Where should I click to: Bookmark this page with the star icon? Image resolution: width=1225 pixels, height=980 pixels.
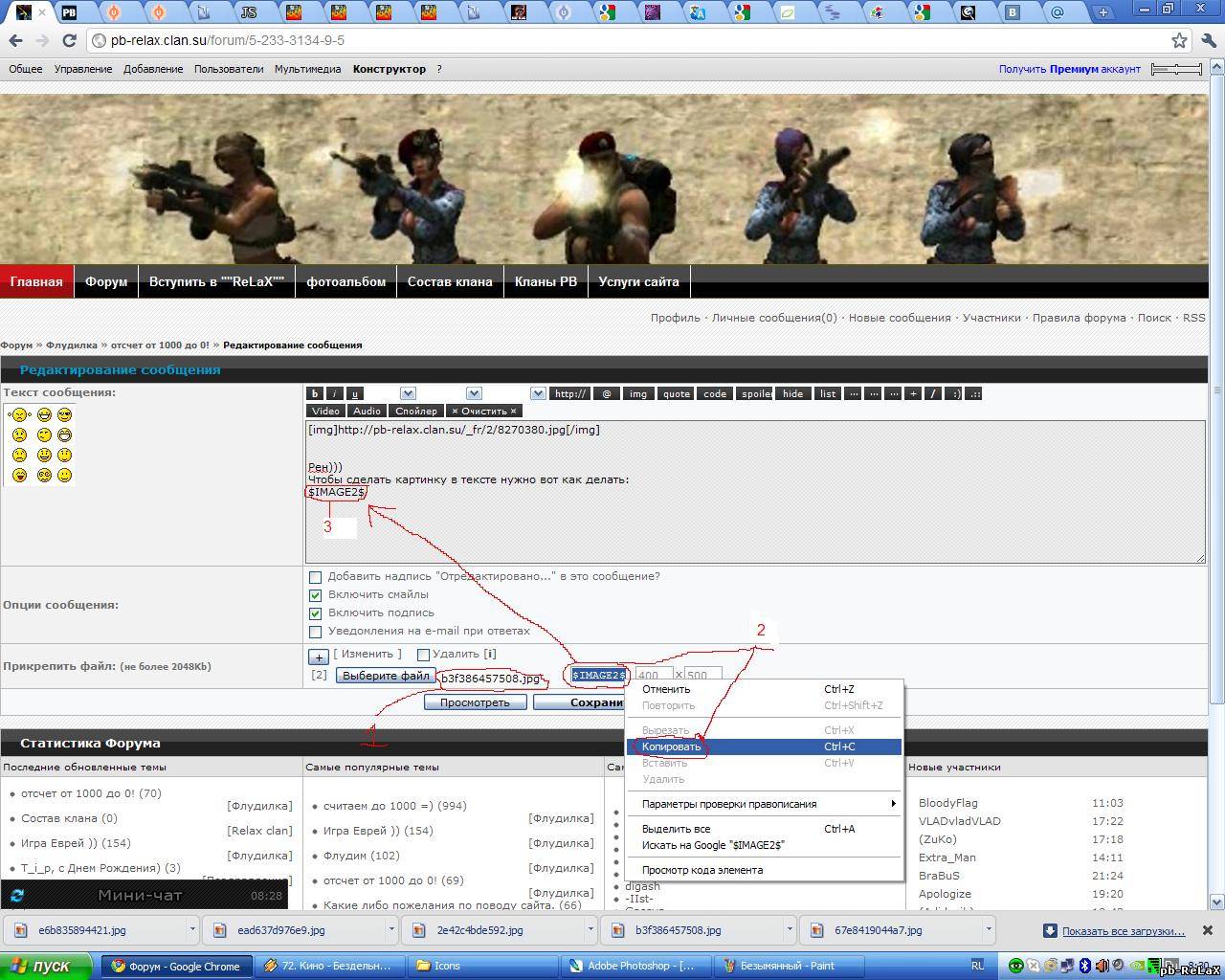point(1180,40)
